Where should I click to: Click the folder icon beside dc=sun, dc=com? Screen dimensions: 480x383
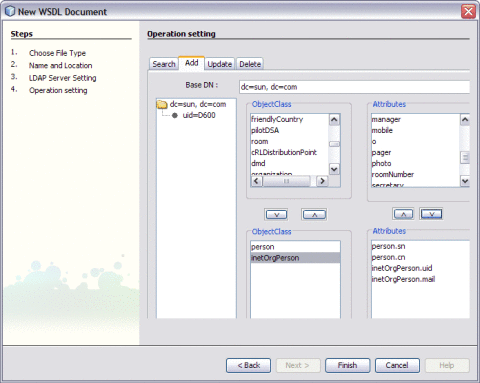[x=162, y=104]
